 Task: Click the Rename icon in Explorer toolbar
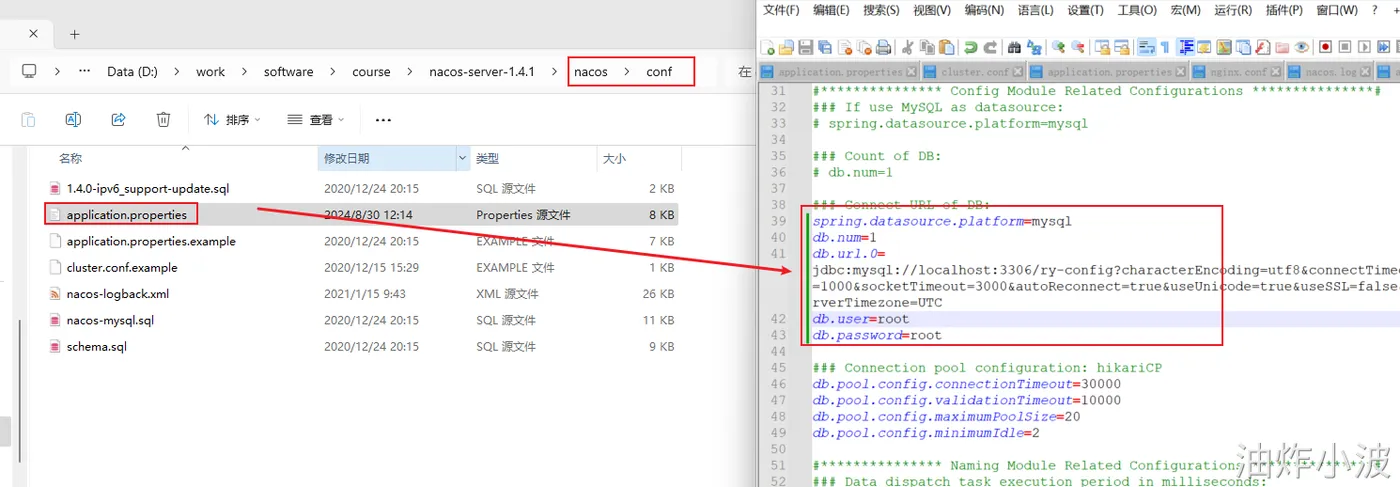pyautogui.click(x=73, y=119)
